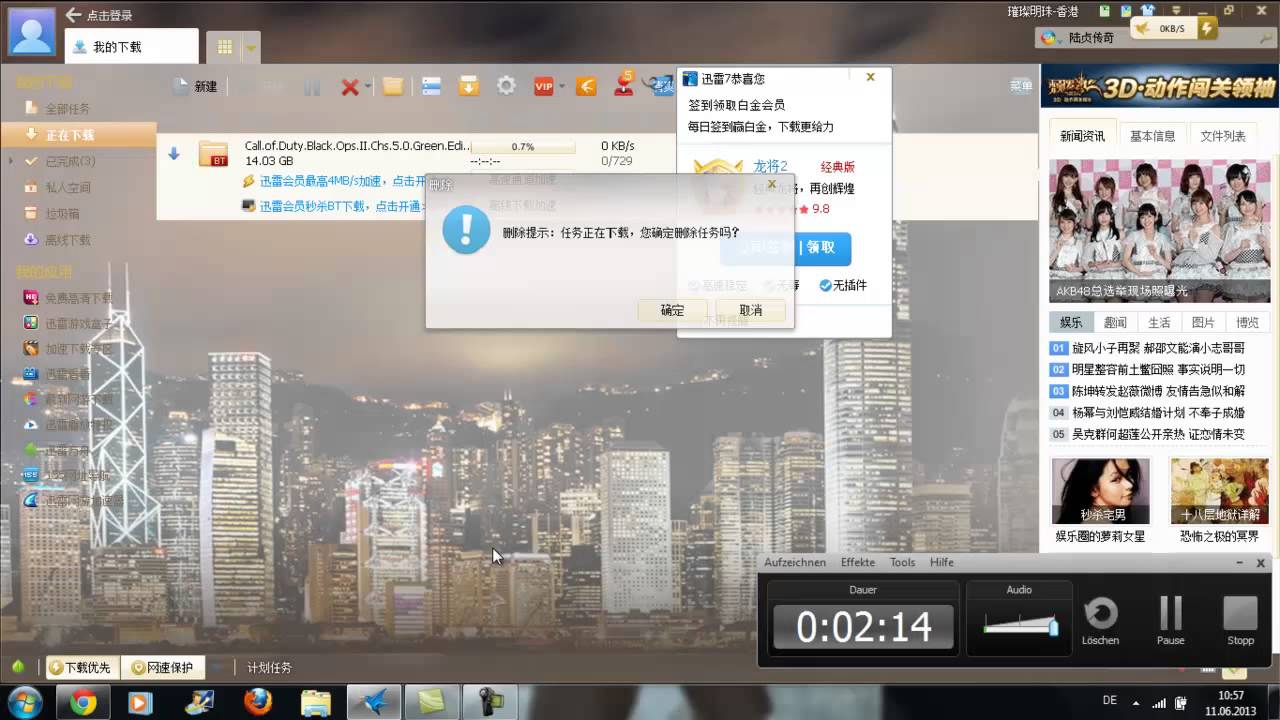Open headline 陈坤转发赵薇微博 友情告急似和解

(x=1158, y=391)
